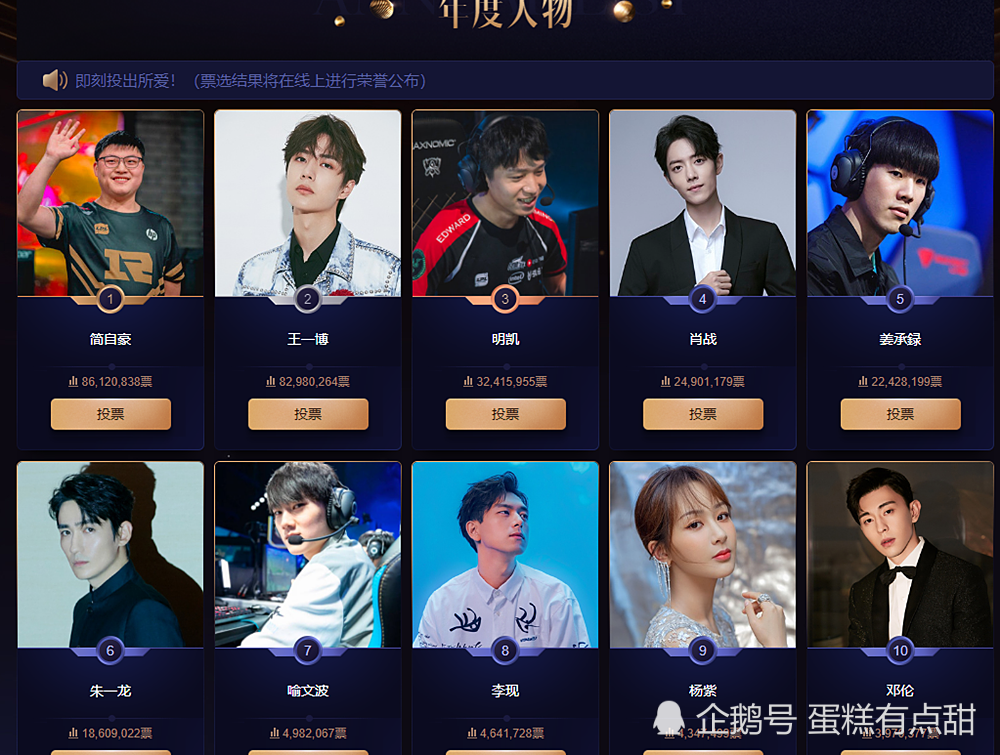
Task: Click rank badge number 4
Action: pos(702,299)
